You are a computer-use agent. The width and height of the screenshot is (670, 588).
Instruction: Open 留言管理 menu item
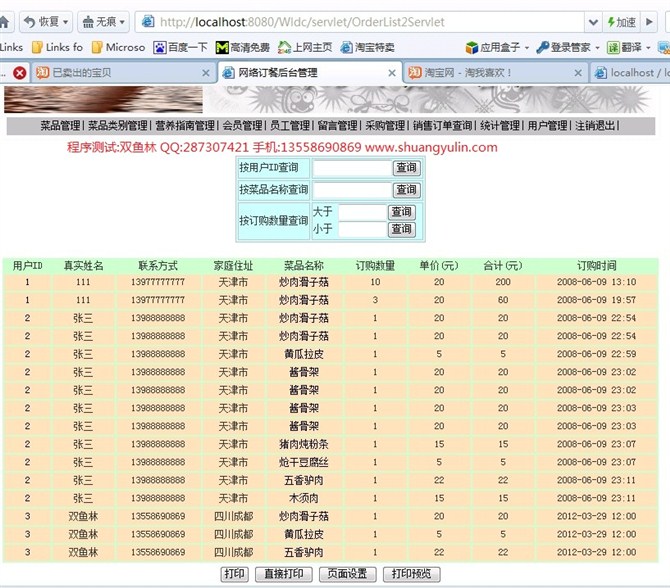coord(337,126)
